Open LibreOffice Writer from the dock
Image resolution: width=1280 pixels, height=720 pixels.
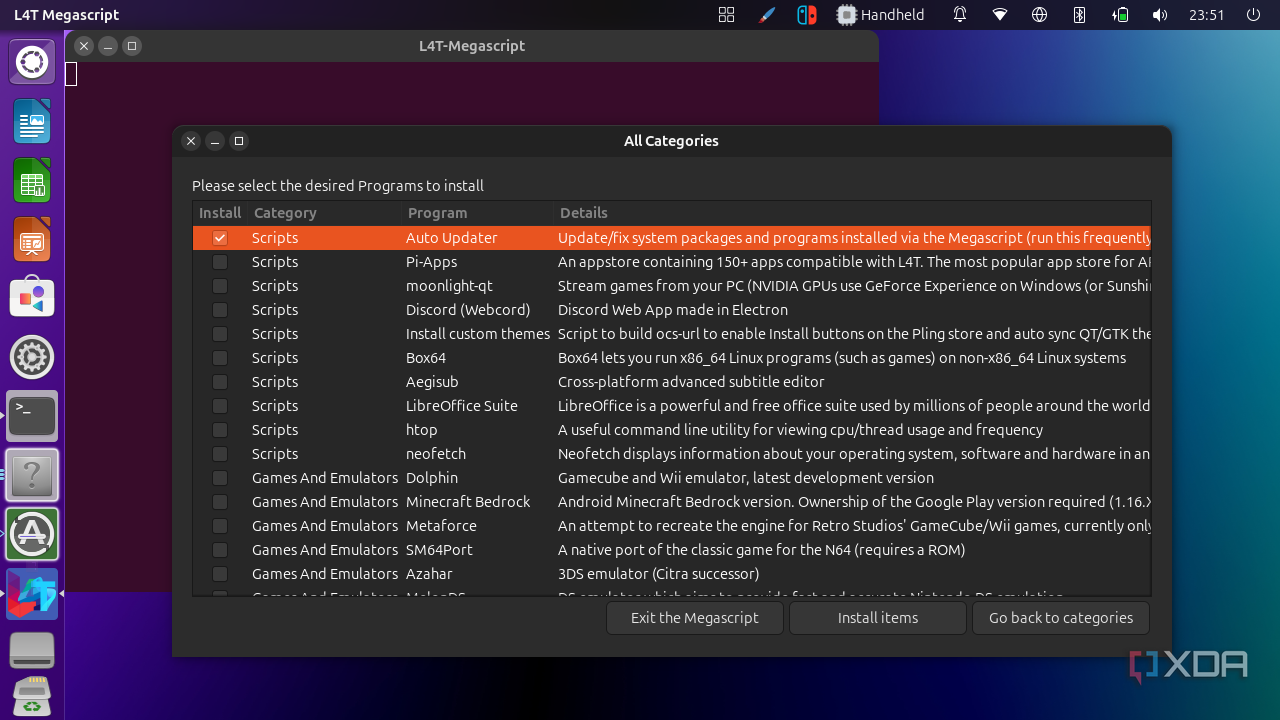point(32,122)
